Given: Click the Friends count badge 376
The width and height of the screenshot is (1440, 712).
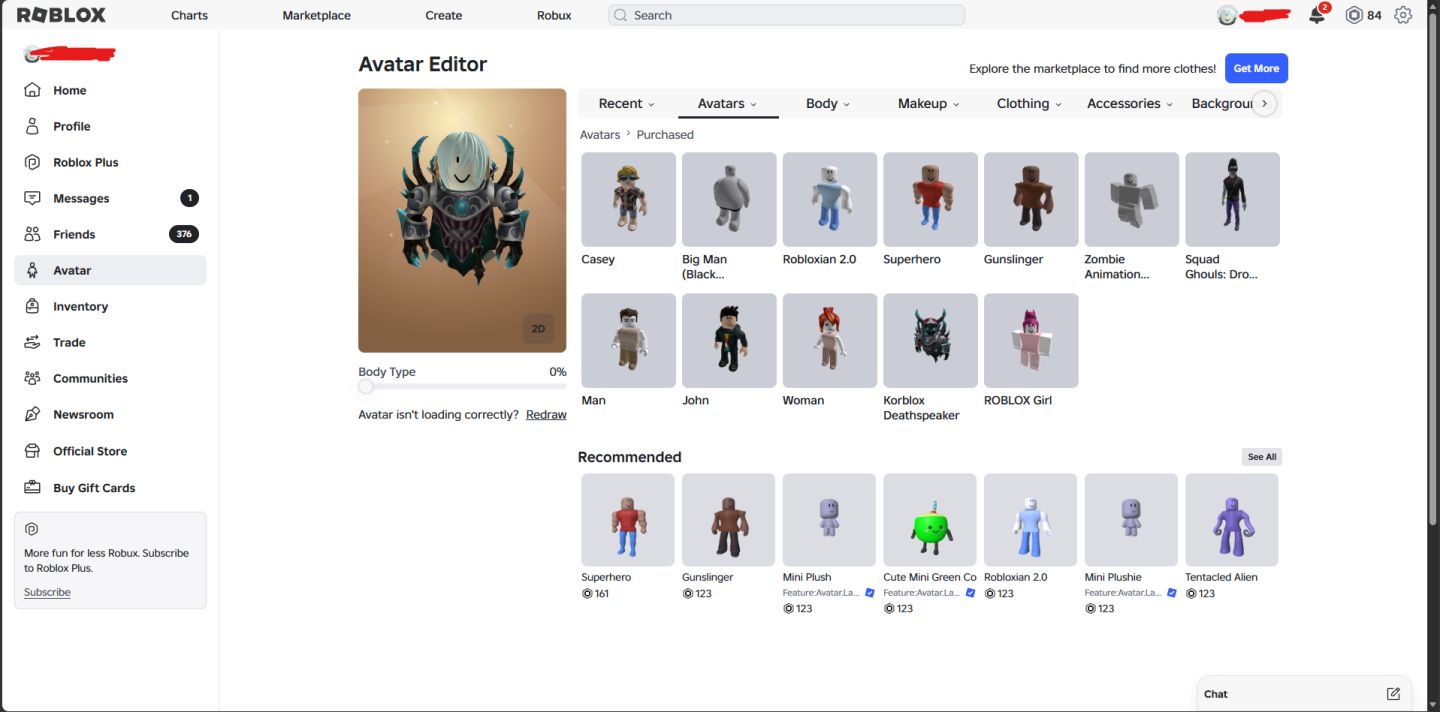Looking at the screenshot, I should [184, 234].
